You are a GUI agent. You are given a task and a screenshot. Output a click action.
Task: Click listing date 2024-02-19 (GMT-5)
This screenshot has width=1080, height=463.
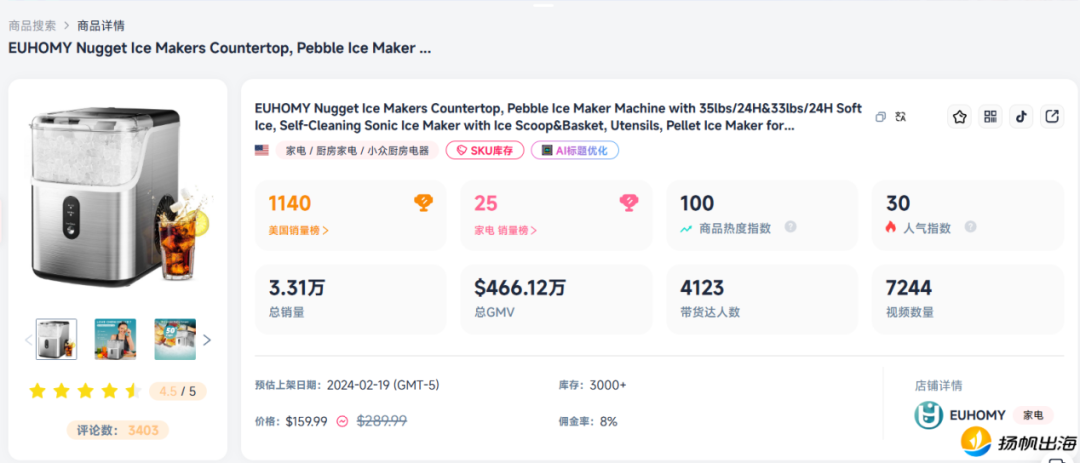coord(383,385)
